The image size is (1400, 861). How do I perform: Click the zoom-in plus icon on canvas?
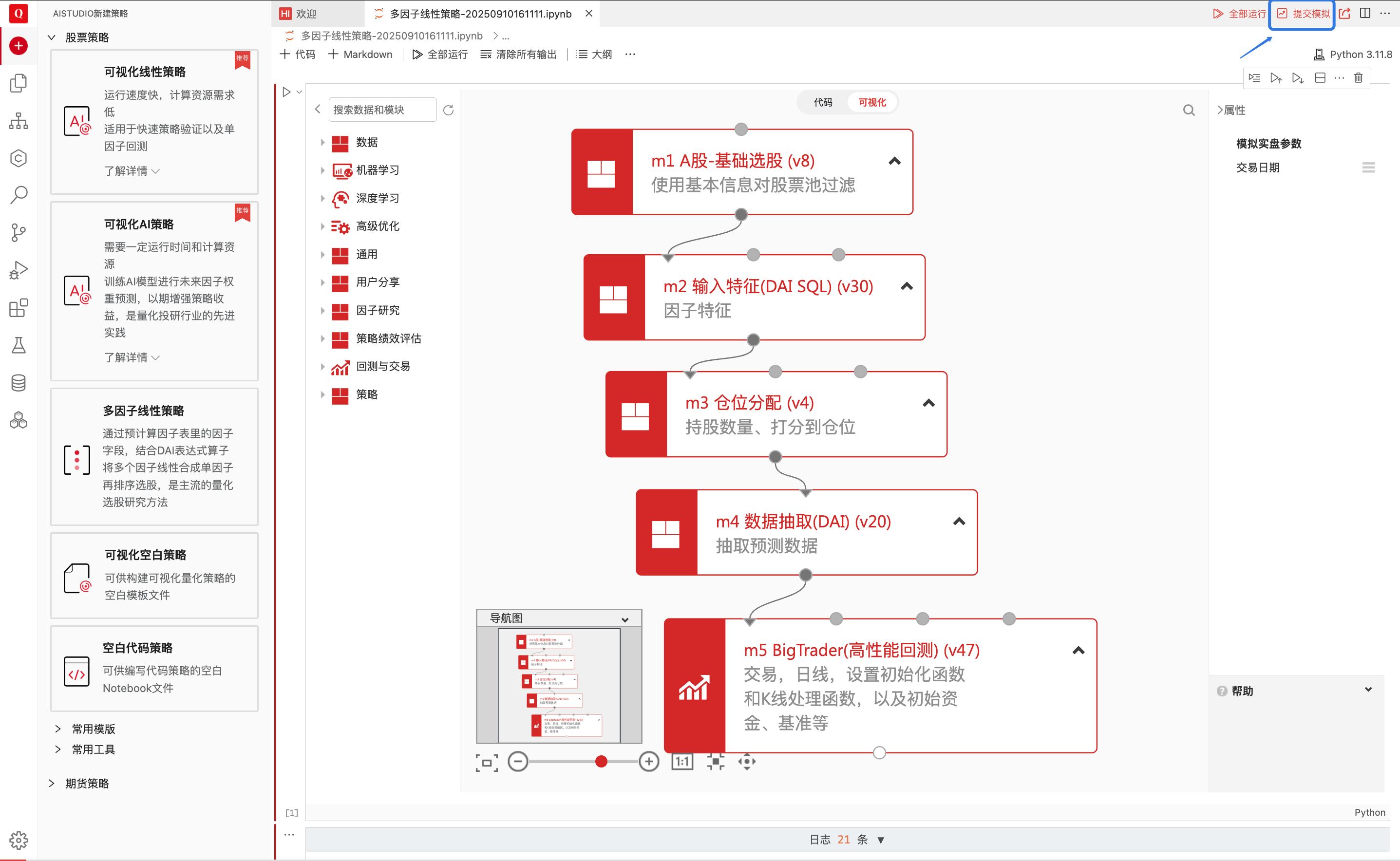pyautogui.click(x=649, y=761)
